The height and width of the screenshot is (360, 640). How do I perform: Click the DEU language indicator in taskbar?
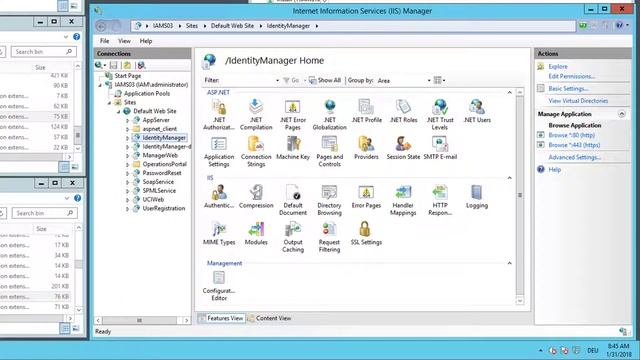593,350
